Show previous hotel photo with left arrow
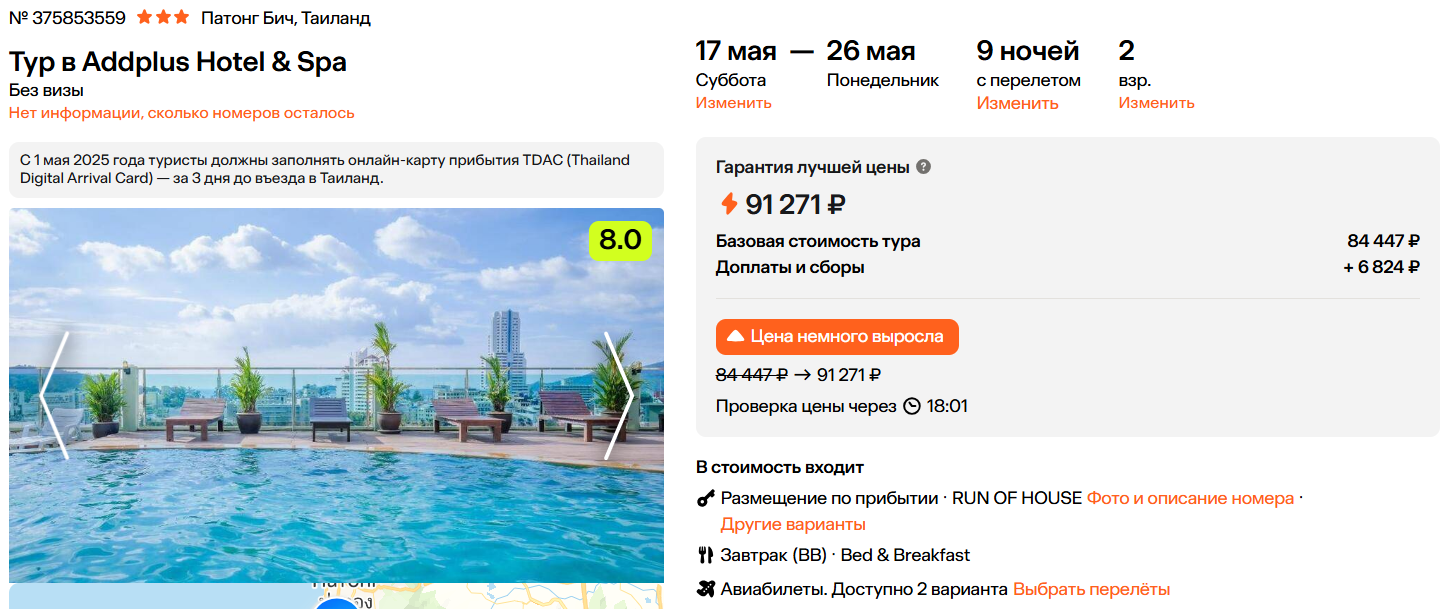The height and width of the screenshot is (609, 1455). (x=54, y=395)
